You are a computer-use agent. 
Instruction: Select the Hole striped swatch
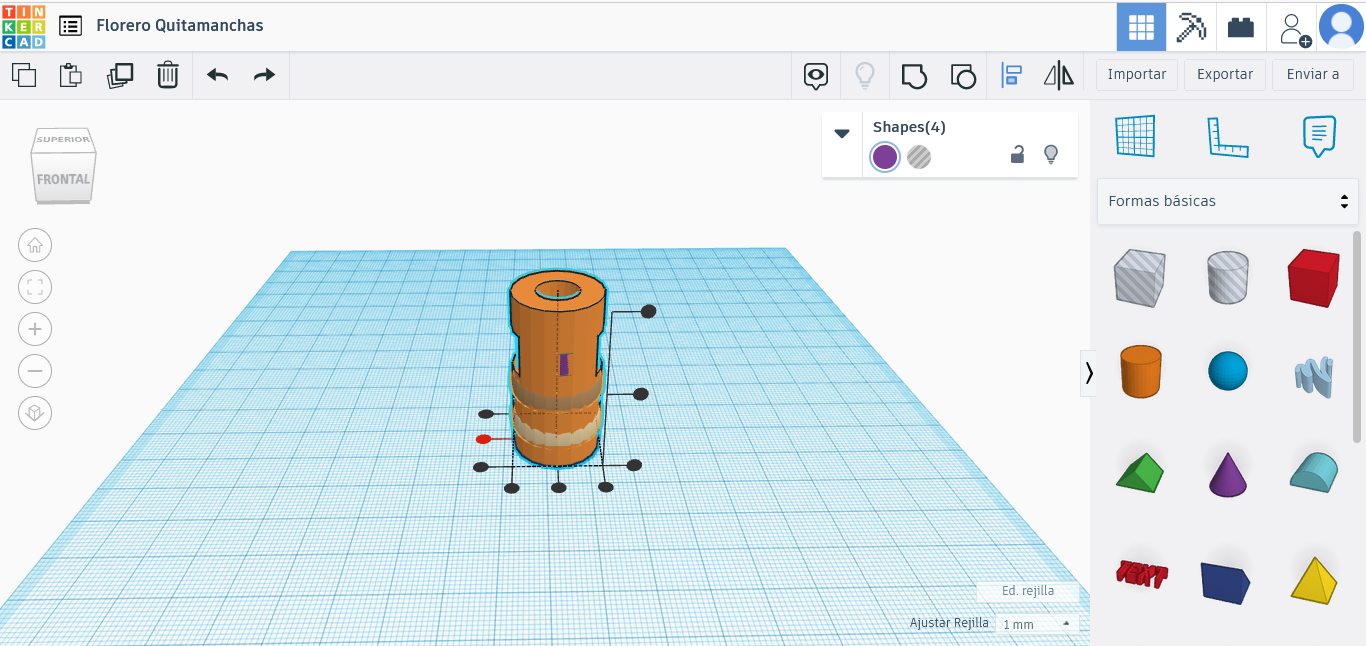tap(919, 157)
